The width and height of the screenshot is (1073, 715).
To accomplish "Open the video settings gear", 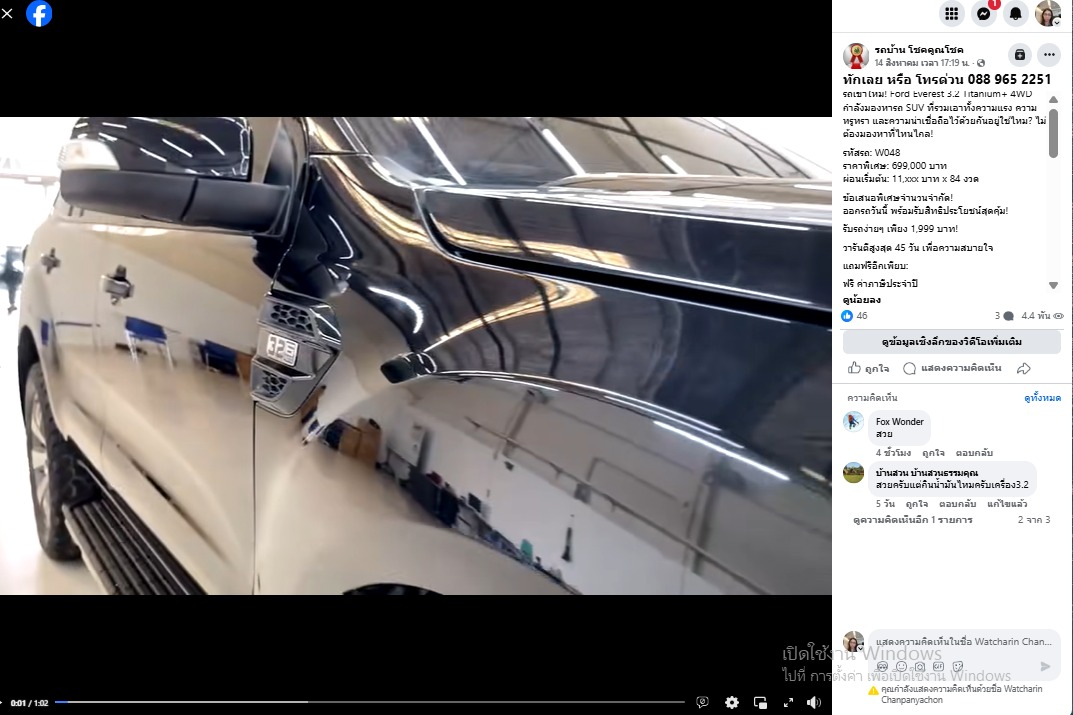I will point(732,702).
